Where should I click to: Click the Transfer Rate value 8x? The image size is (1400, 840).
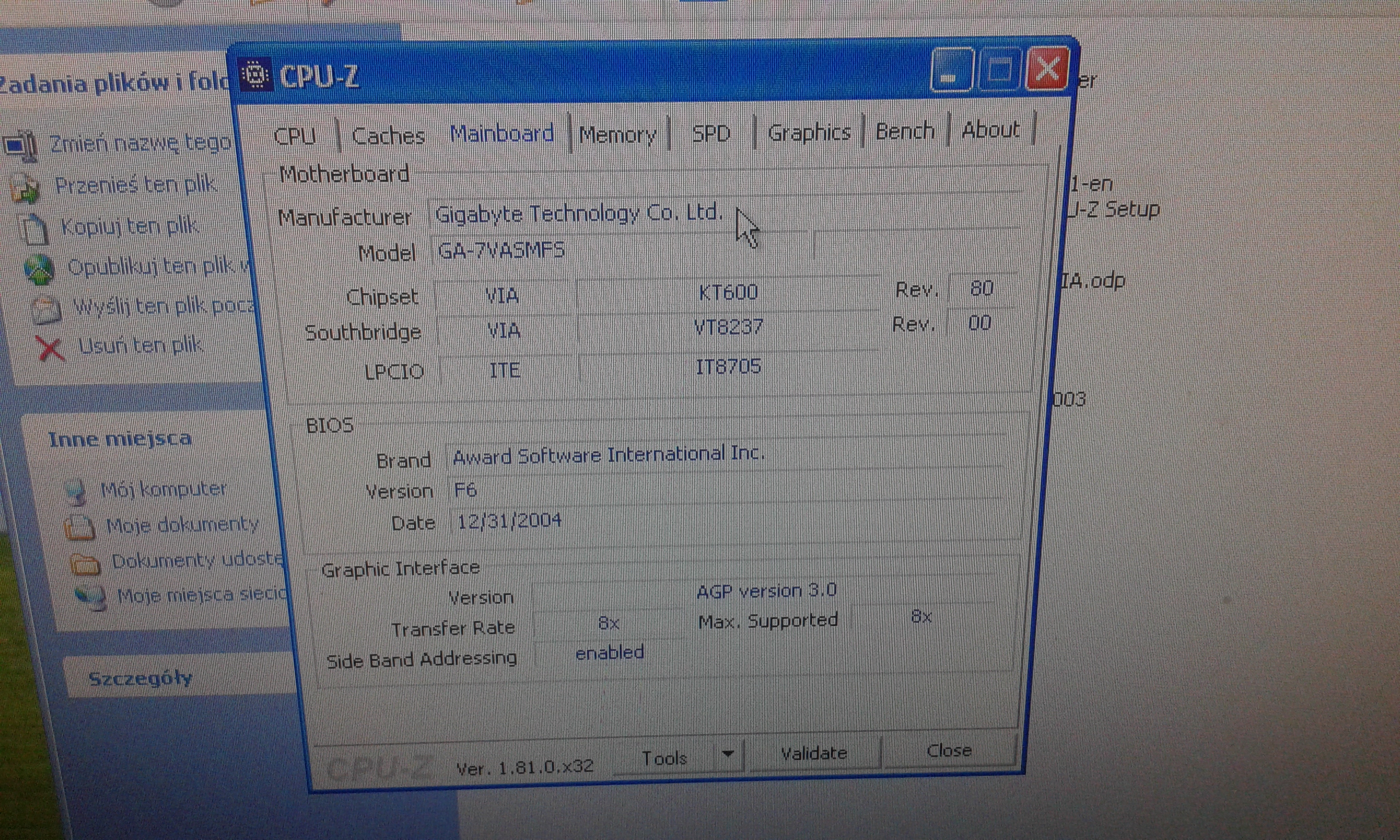(x=608, y=623)
